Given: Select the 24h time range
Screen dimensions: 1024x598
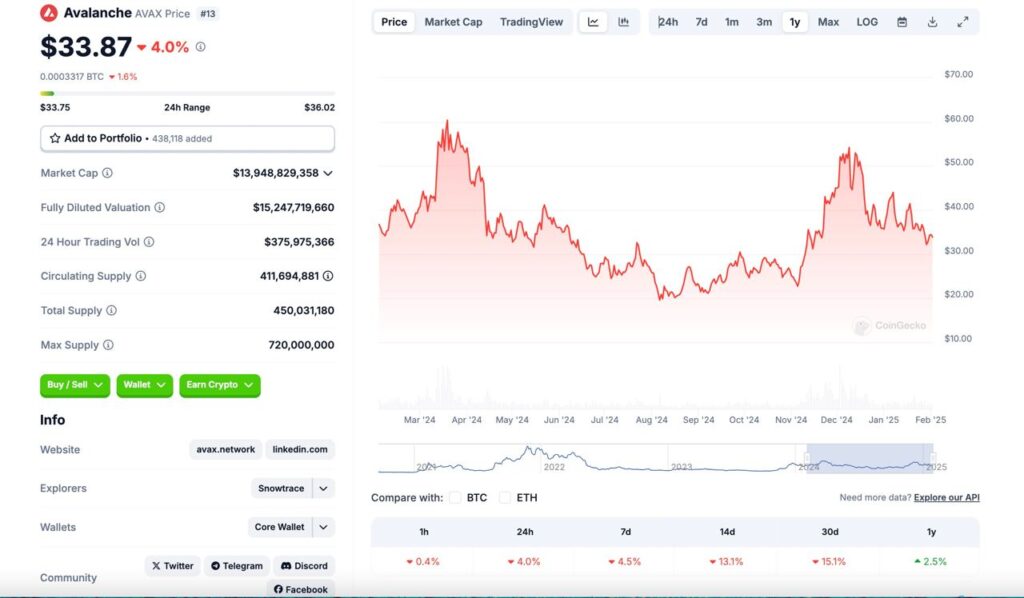Looking at the screenshot, I should pyautogui.click(x=667, y=22).
